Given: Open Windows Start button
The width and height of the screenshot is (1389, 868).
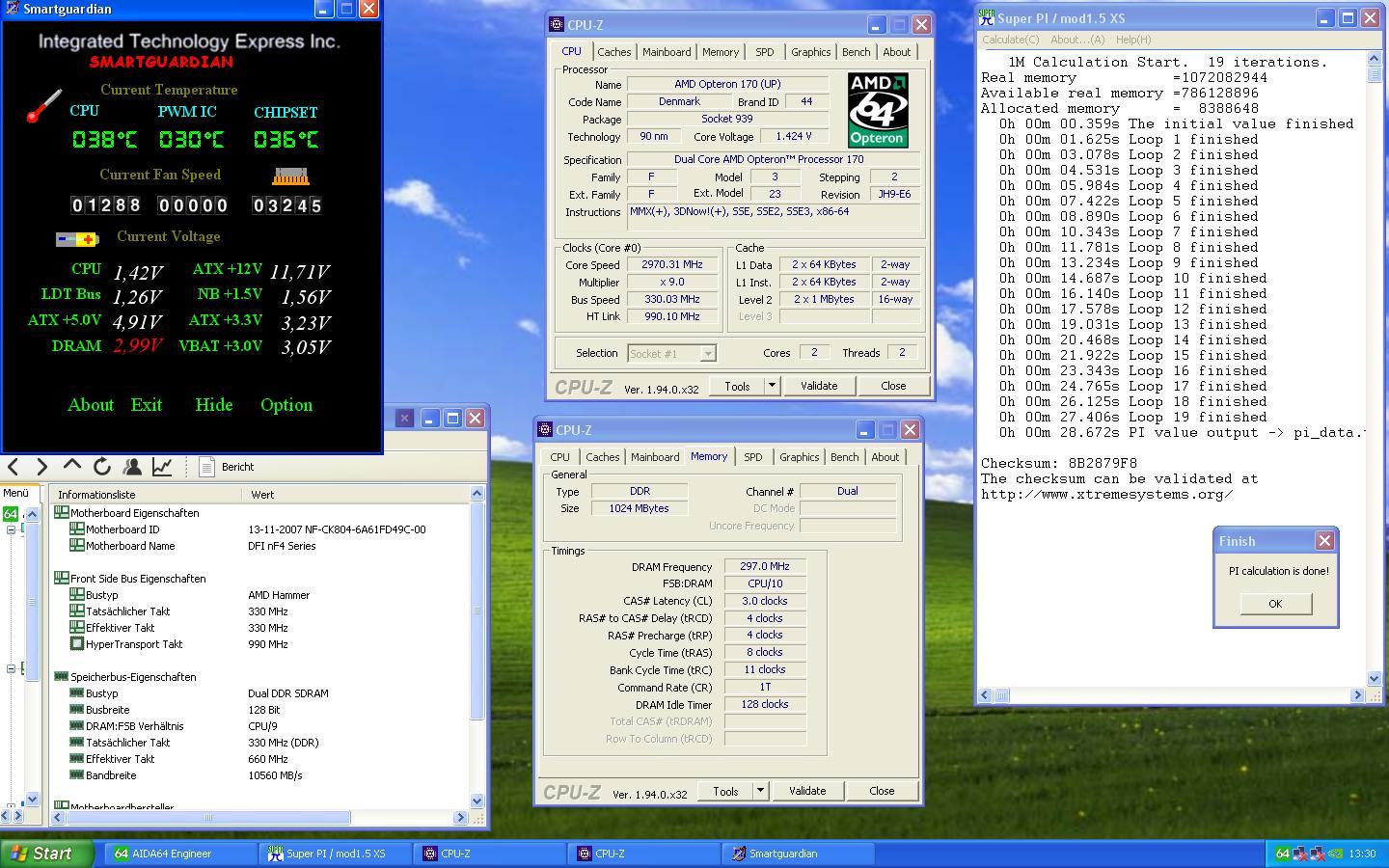Looking at the screenshot, I should click(47, 854).
